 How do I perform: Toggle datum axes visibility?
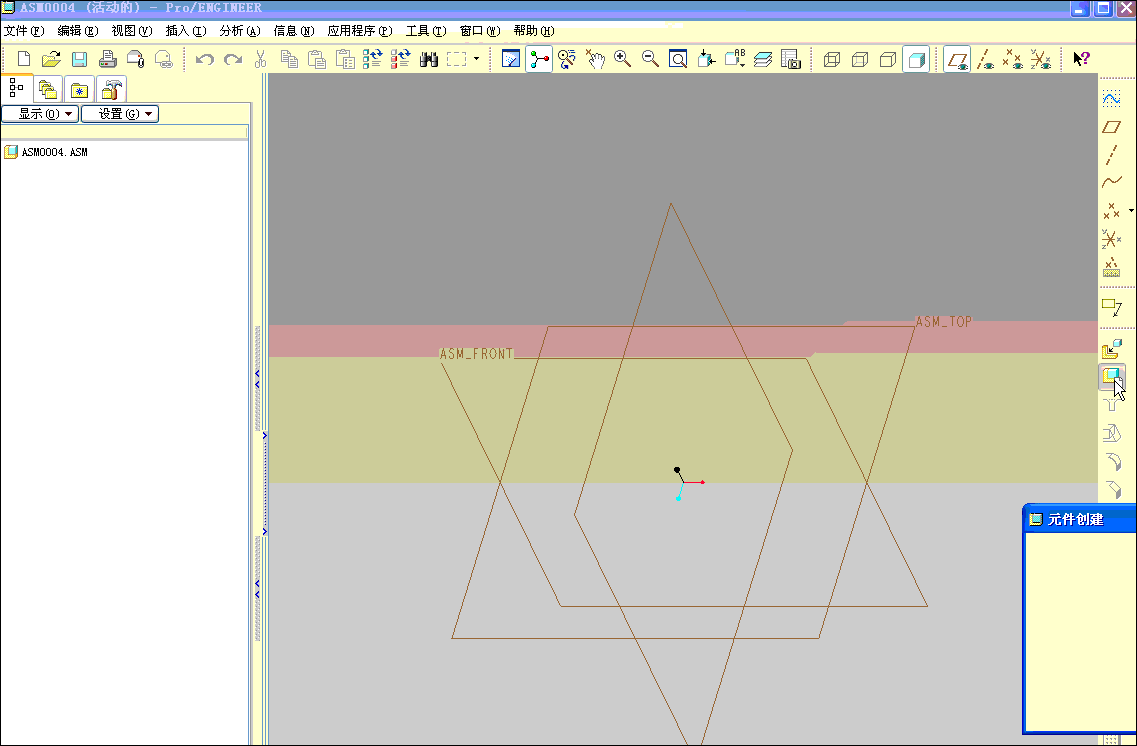pyautogui.click(x=985, y=59)
